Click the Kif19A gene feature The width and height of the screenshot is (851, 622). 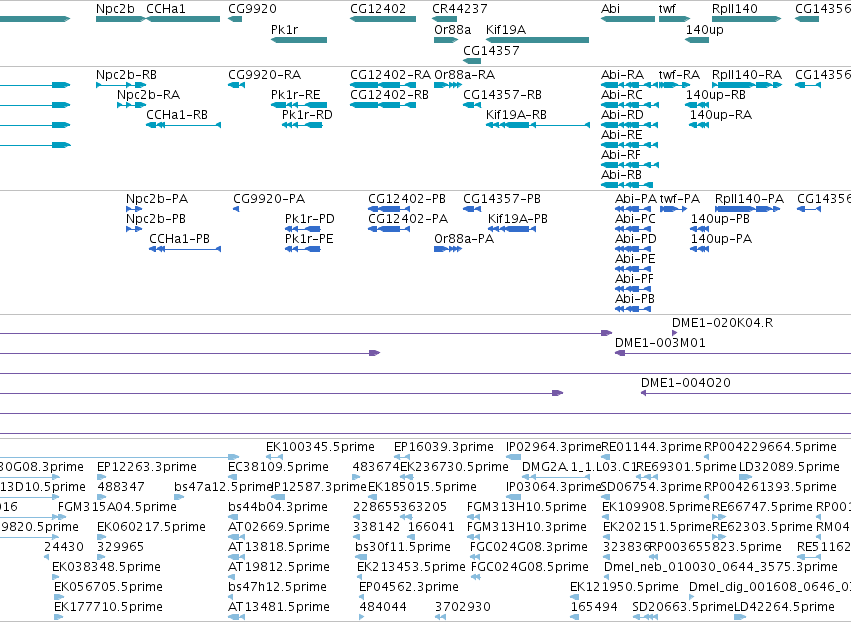[x=537, y=40]
